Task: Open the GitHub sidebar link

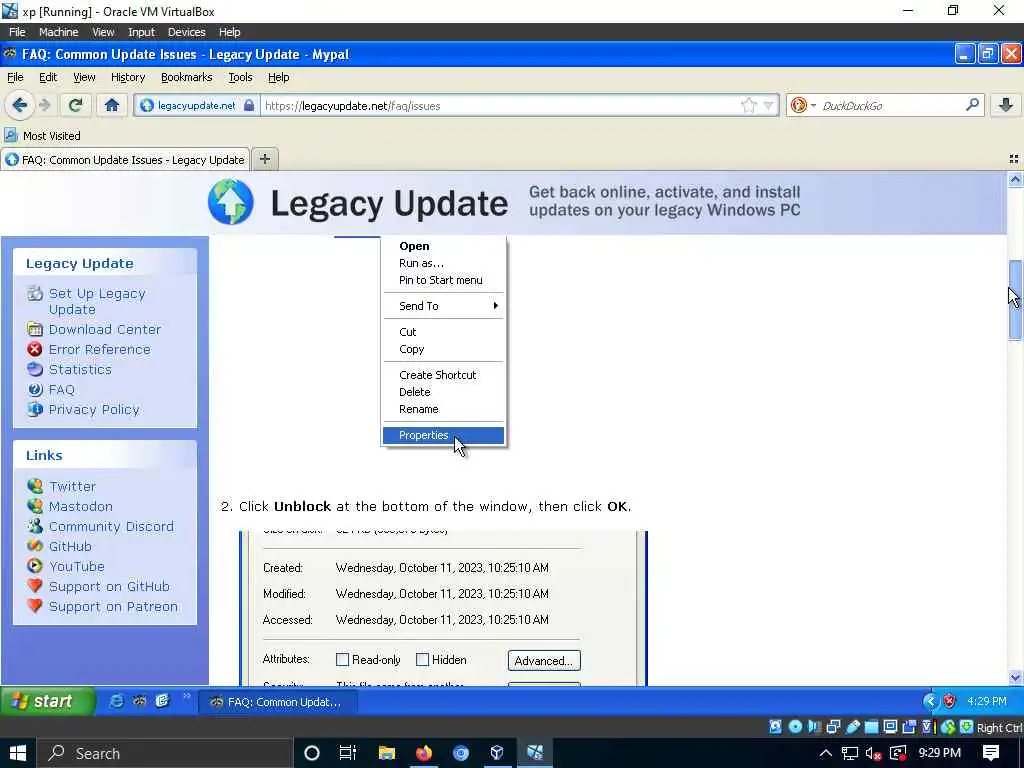Action: point(70,547)
